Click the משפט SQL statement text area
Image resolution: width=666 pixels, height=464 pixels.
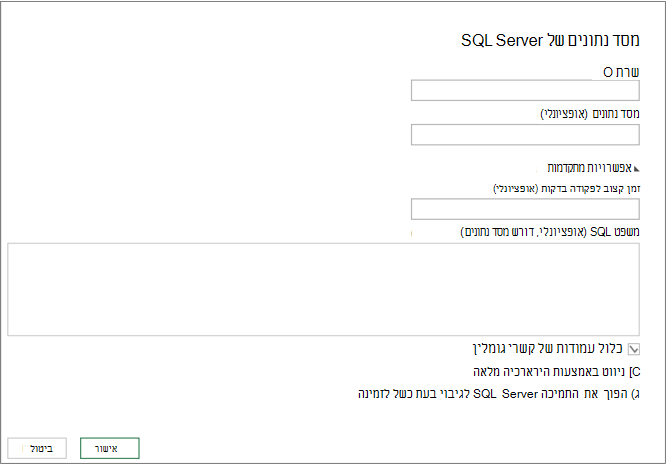click(323, 289)
